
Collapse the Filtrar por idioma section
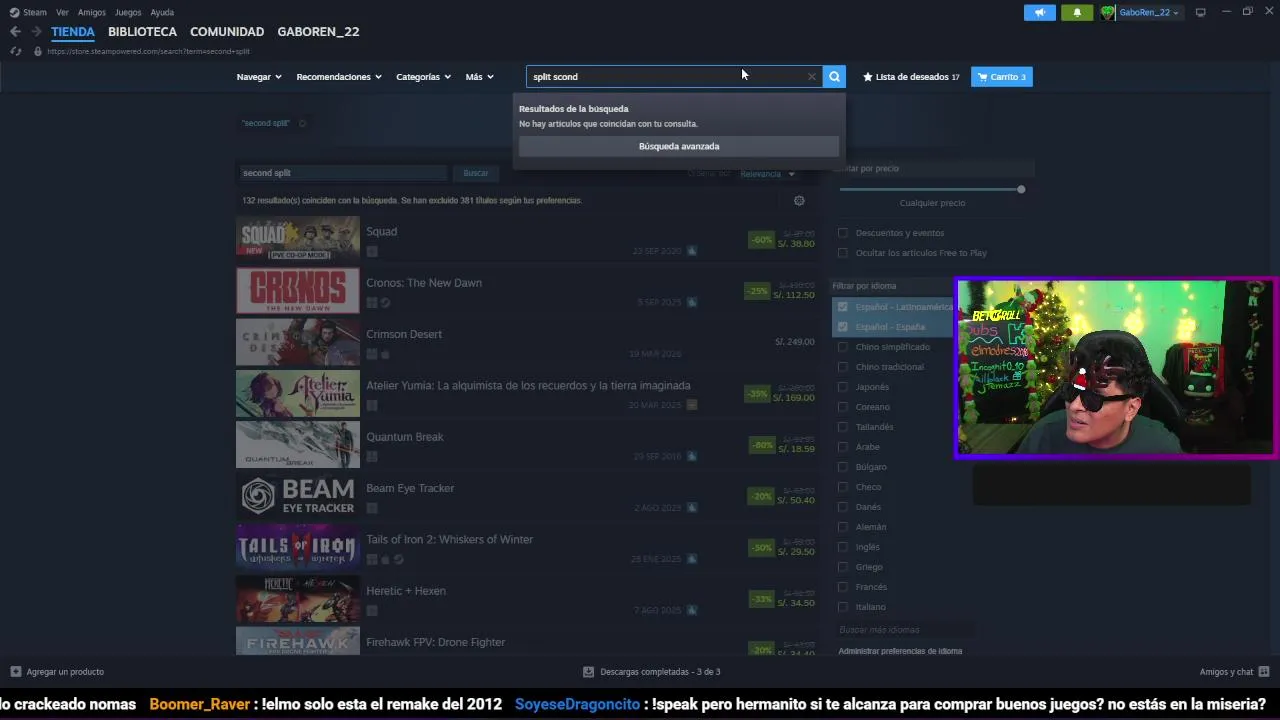click(893, 286)
